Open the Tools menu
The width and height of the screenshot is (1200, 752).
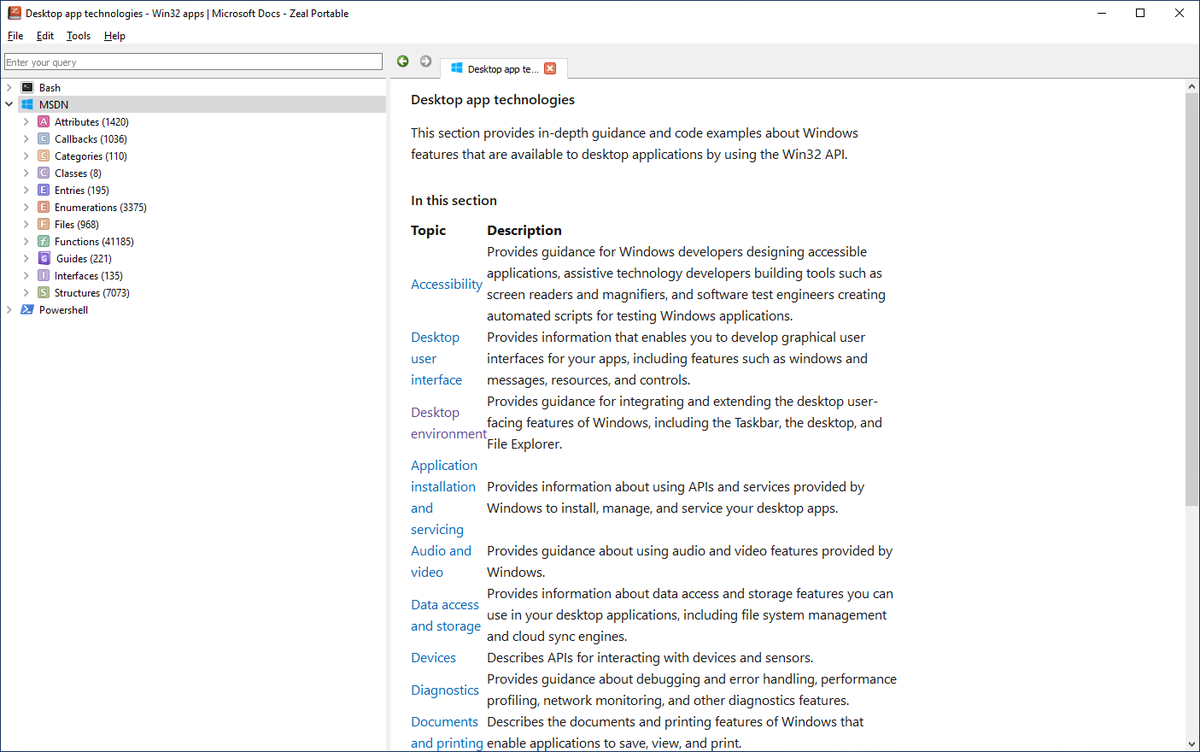click(x=78, y=36)
